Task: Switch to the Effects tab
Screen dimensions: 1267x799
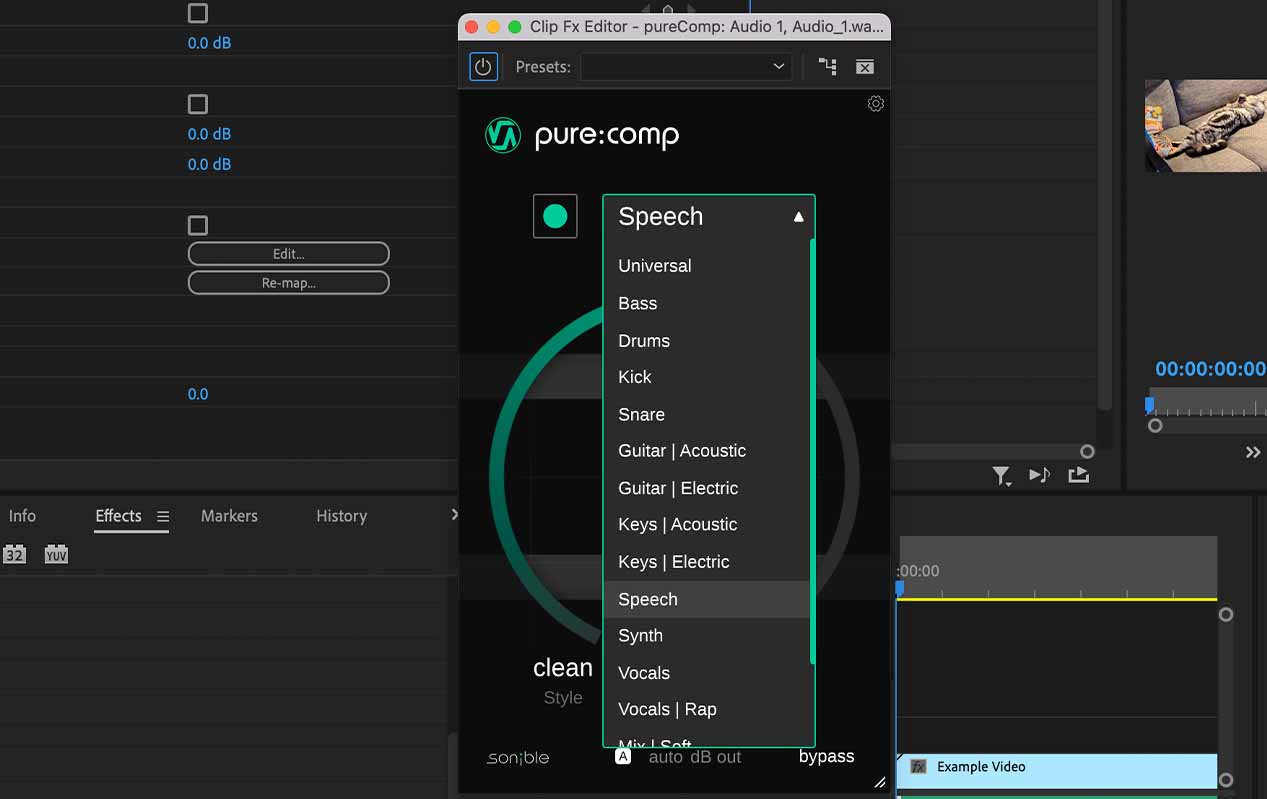Action: pos(118,516)
